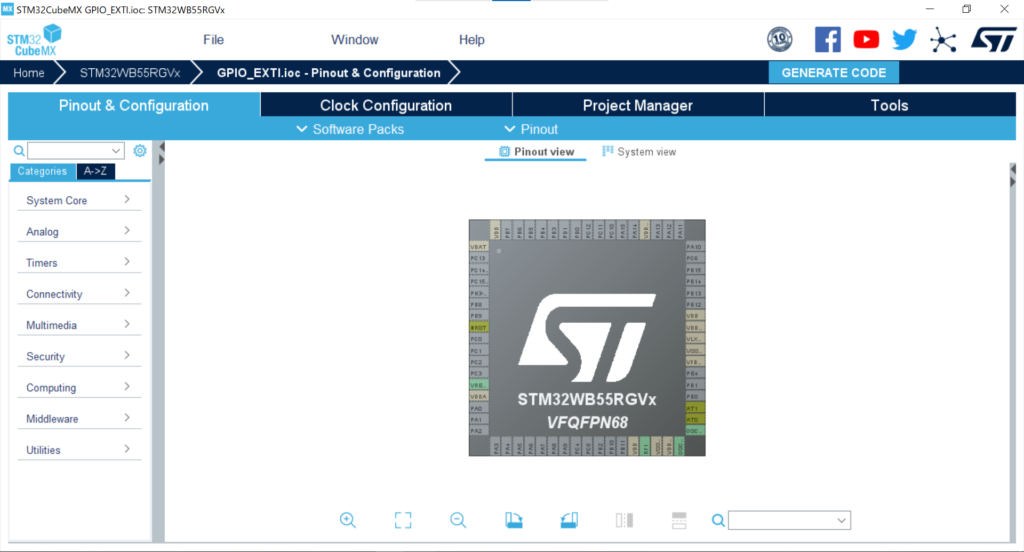Open the Window menu
Viewport: 1024px width, 552px height.
[x=355, y=40]
